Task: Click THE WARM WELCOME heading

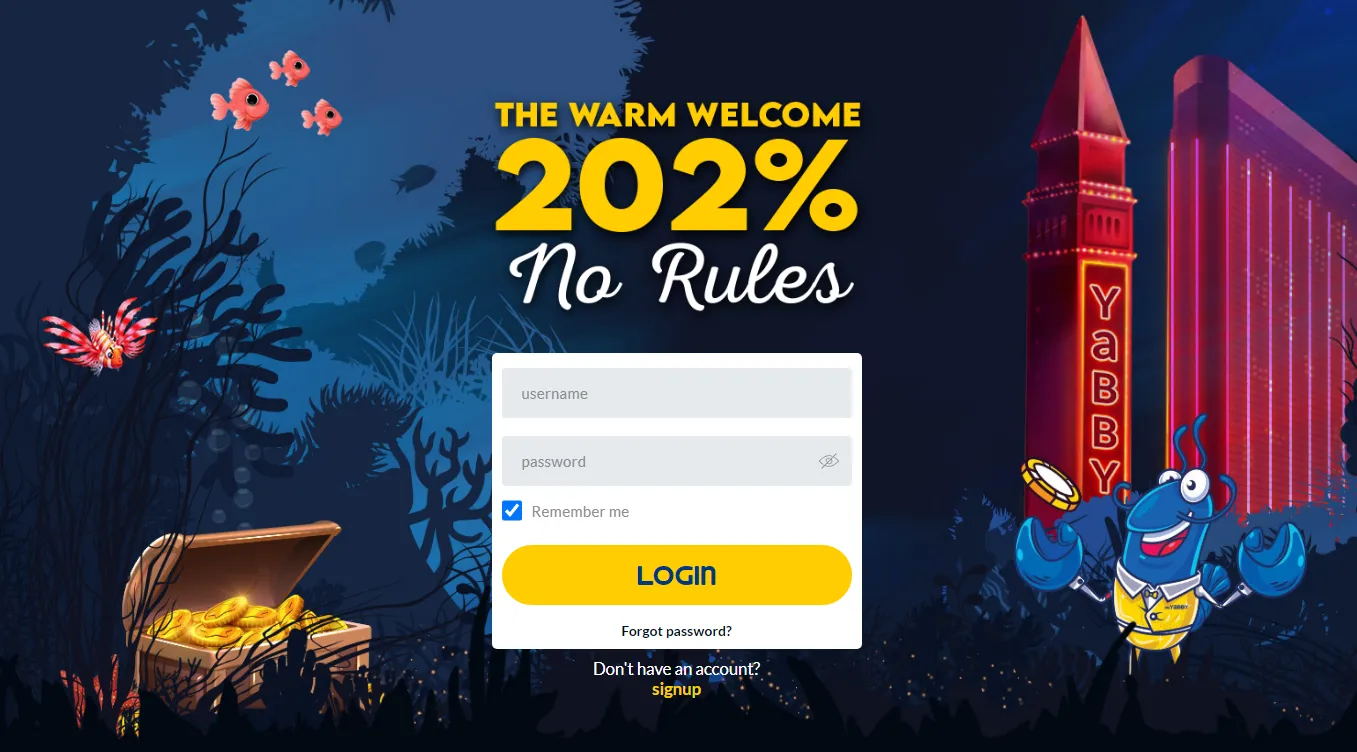Action: (678, 114)
